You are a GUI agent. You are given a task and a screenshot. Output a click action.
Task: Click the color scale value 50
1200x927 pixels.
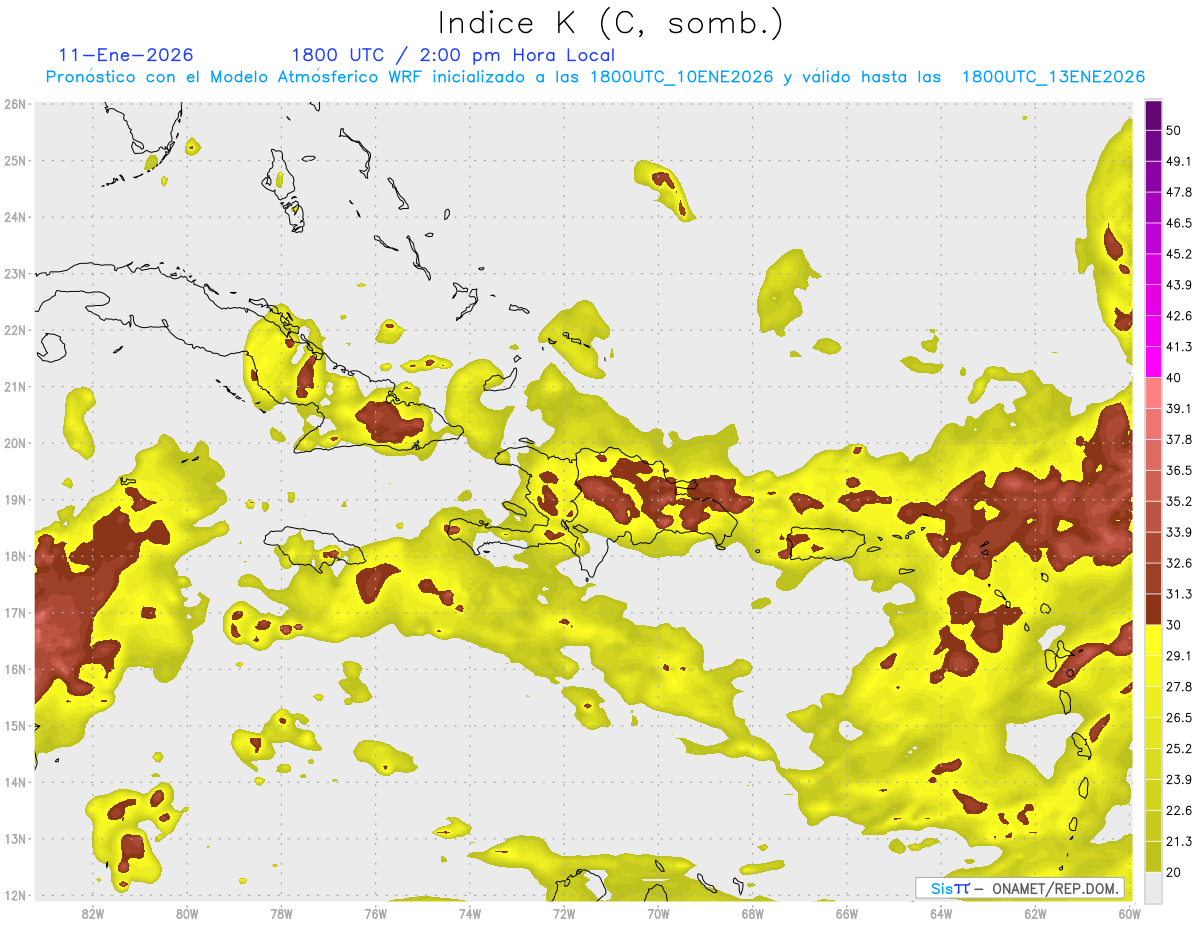(1174, 130)
